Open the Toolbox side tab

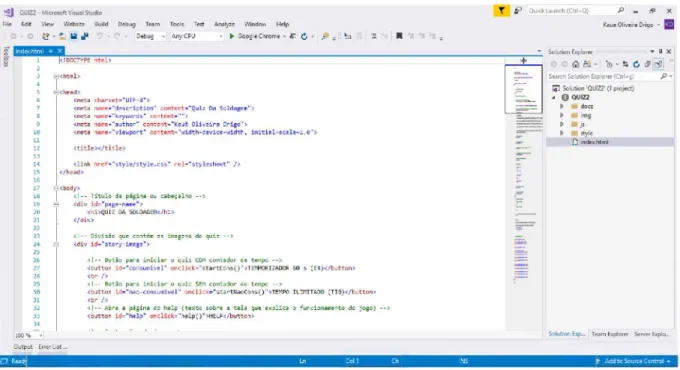[x=6, y=56]
